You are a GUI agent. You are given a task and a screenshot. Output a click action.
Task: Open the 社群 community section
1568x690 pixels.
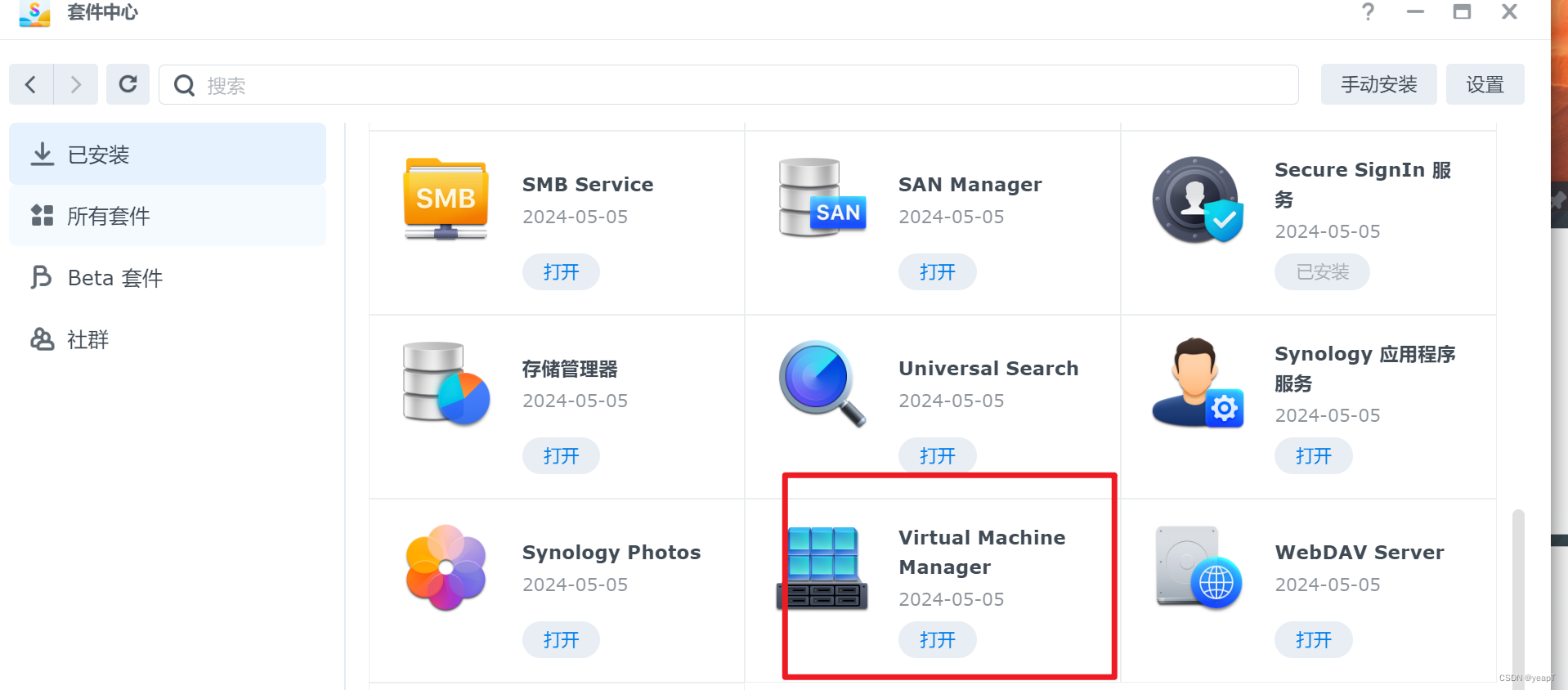(168, 339)
